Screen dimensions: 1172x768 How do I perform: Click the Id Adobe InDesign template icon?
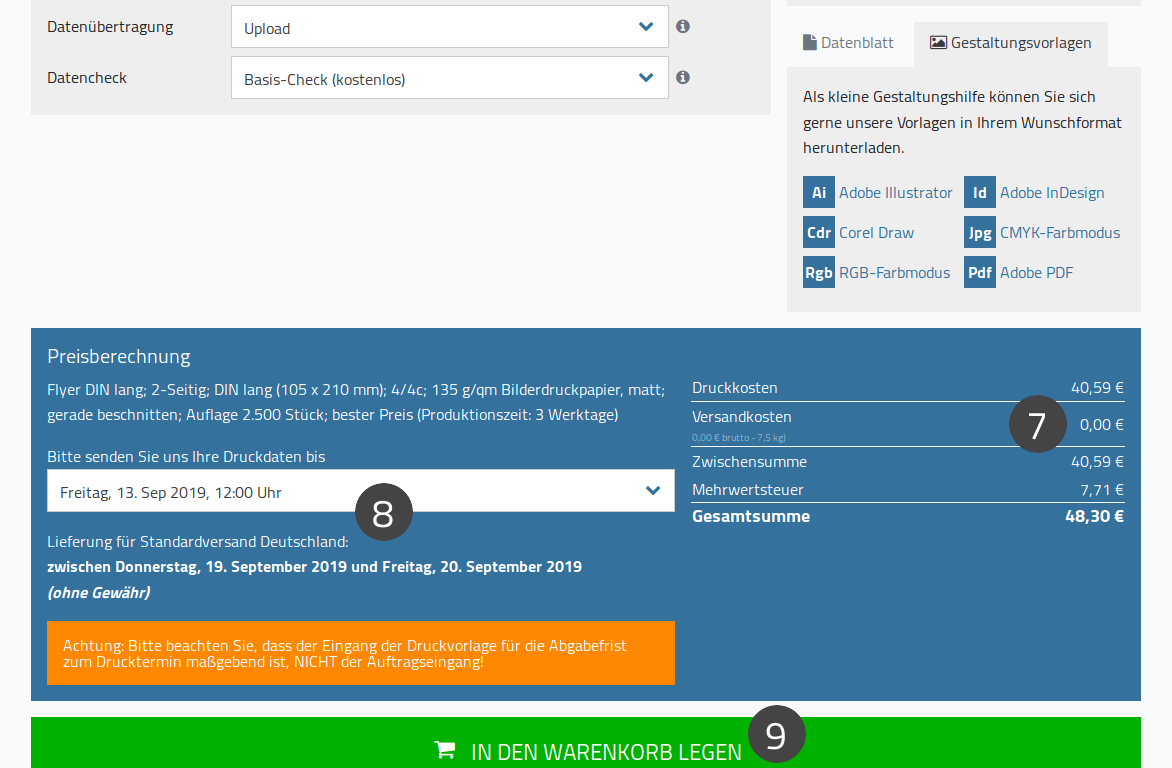(979, 192)
